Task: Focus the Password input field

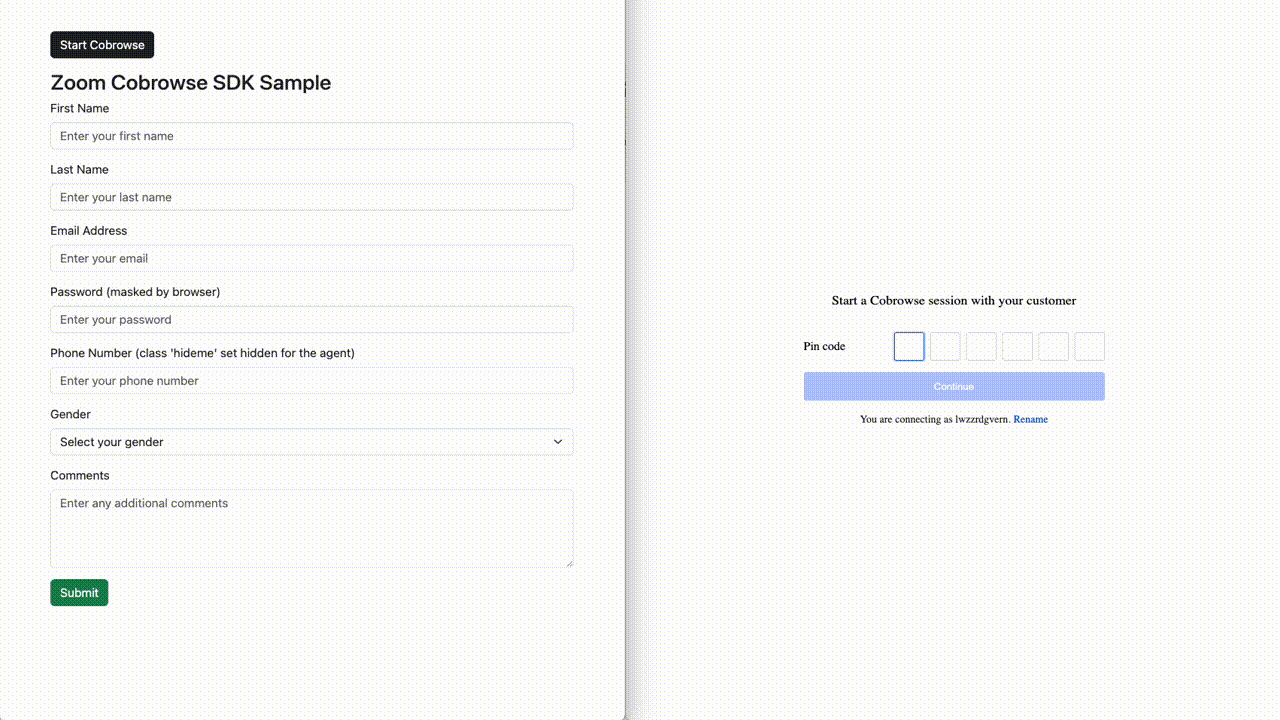Action: click(311, 320)
